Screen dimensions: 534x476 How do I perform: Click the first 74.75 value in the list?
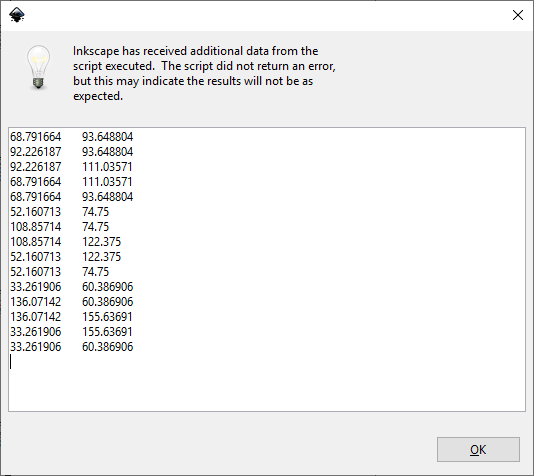[x=95, y=212]
